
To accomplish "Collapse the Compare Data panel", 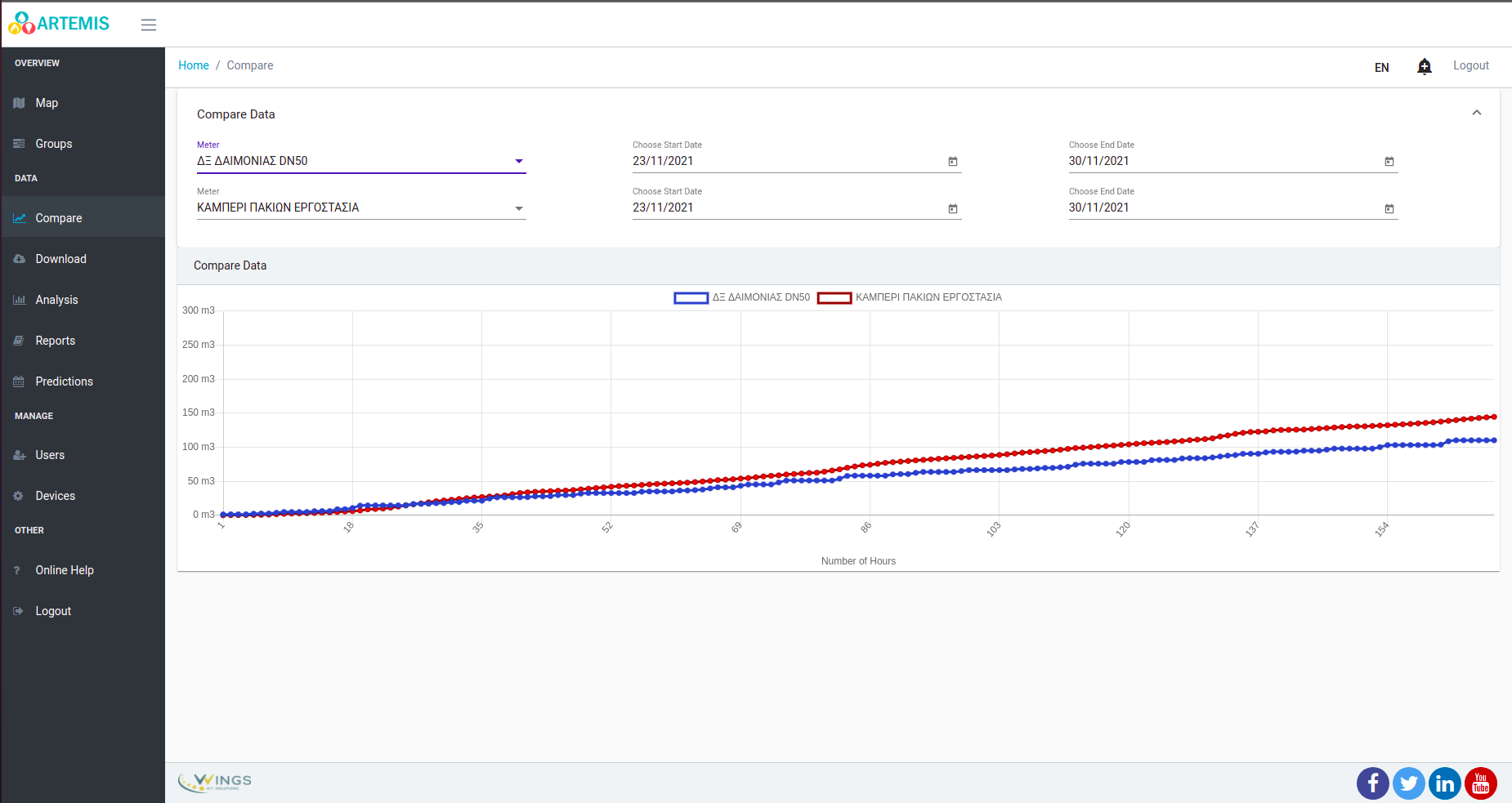I will point(1476,113).
